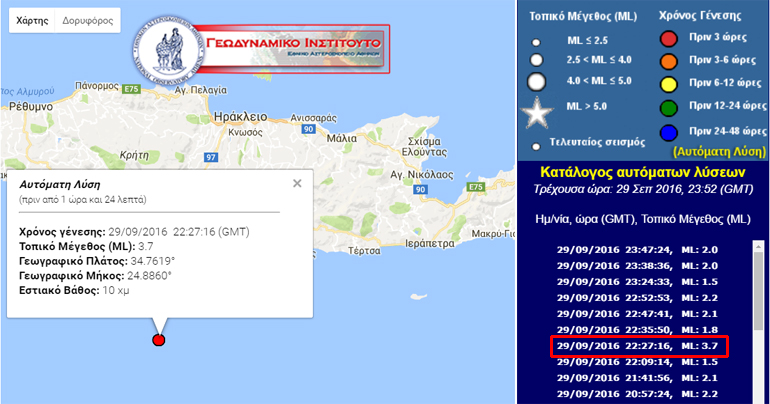The image size is (770, 404).
Task: Click the National Observatory round seal
Action: point(168,50)
